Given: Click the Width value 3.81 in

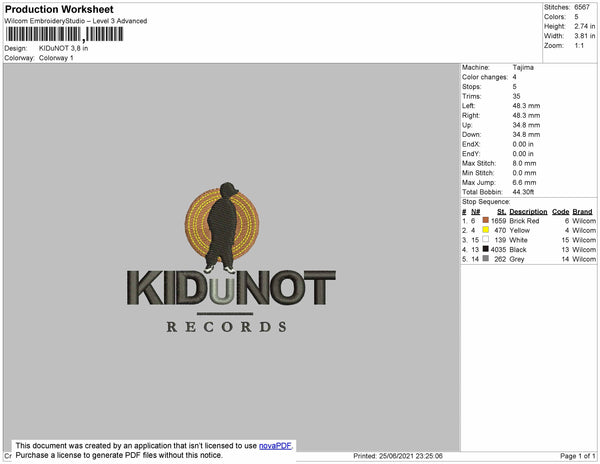Looking at the screenshot, I should (x=584, y=36).
